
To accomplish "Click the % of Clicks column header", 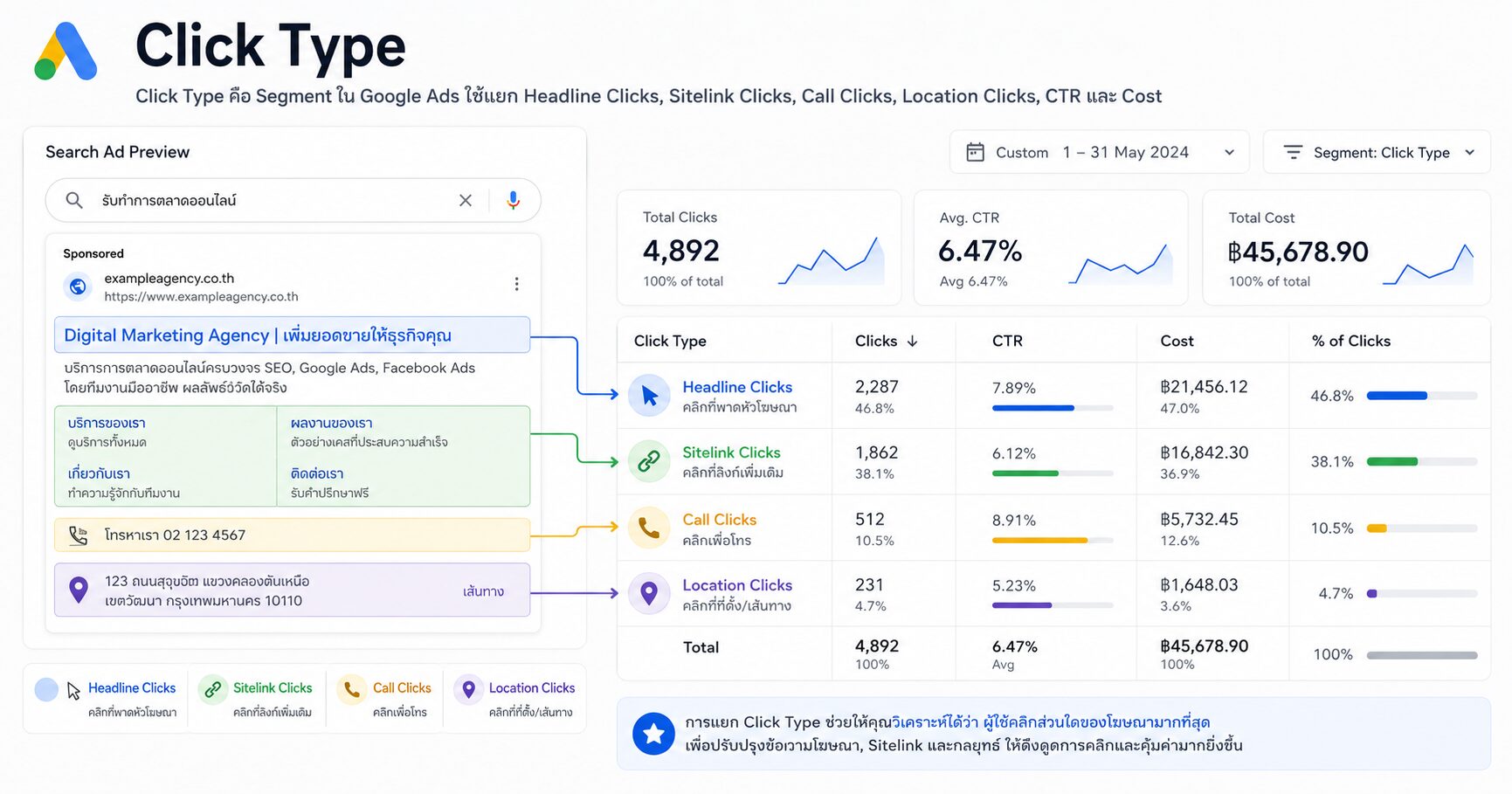I will pyautogui.click(x=1350, y=342).
